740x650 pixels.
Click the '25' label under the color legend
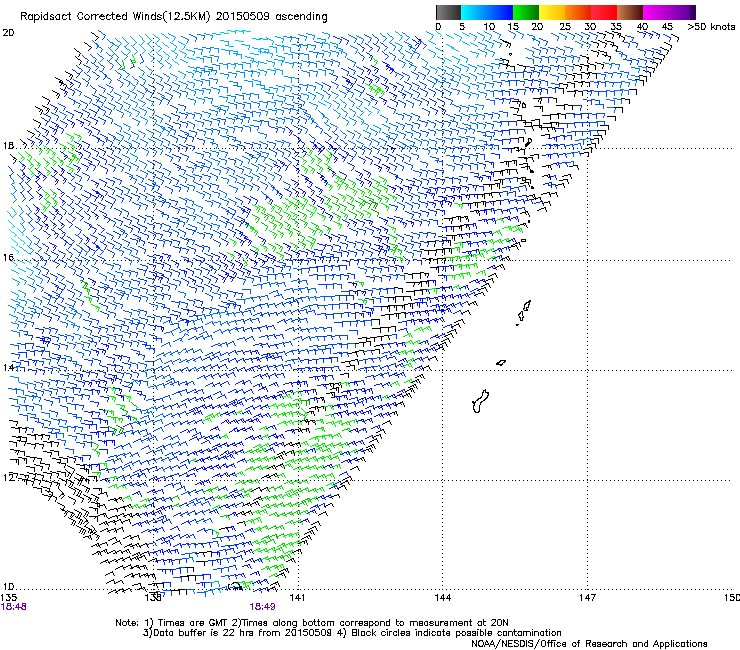[x=565, y=27]
